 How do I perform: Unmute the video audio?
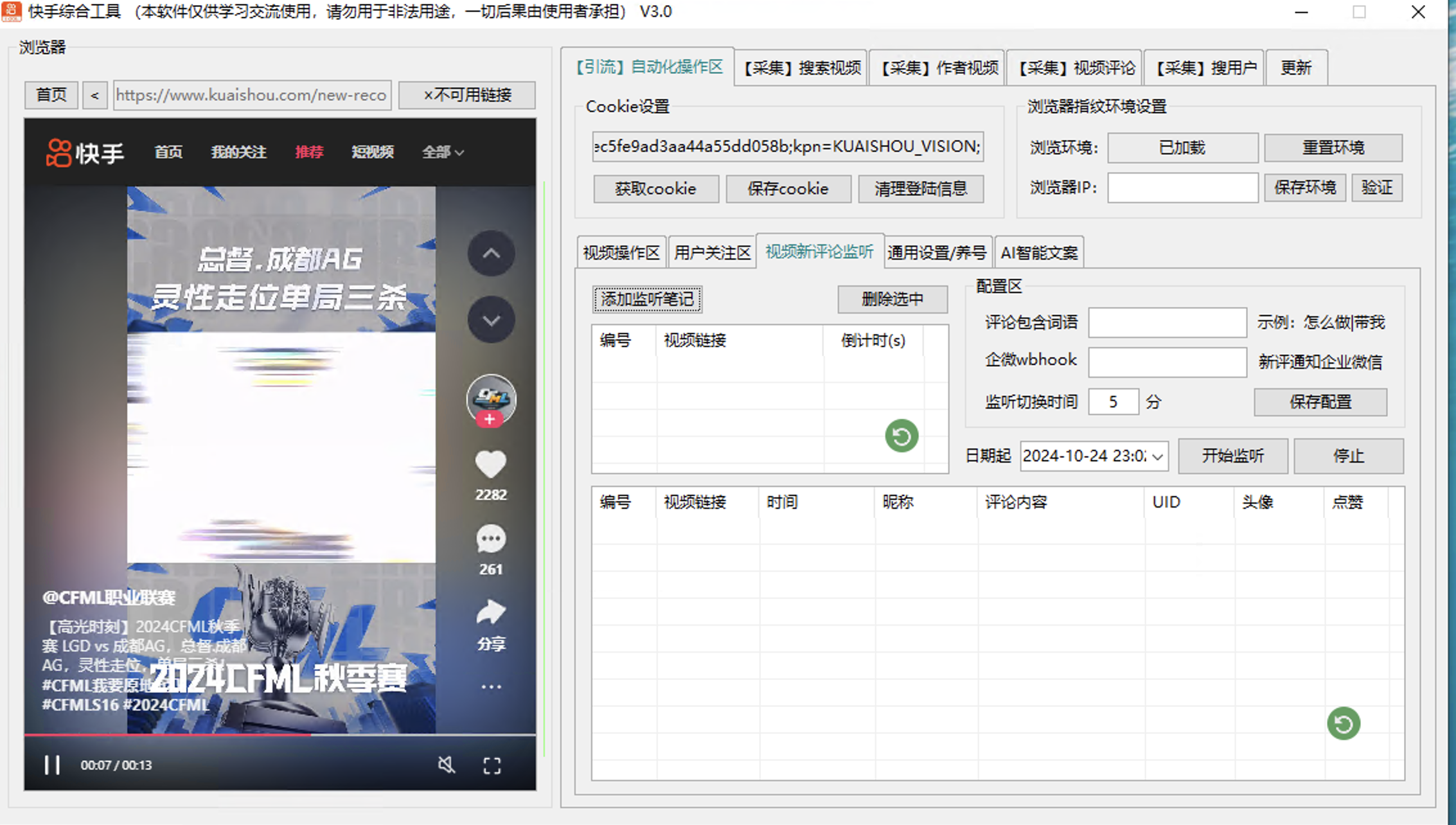point(447,765)
